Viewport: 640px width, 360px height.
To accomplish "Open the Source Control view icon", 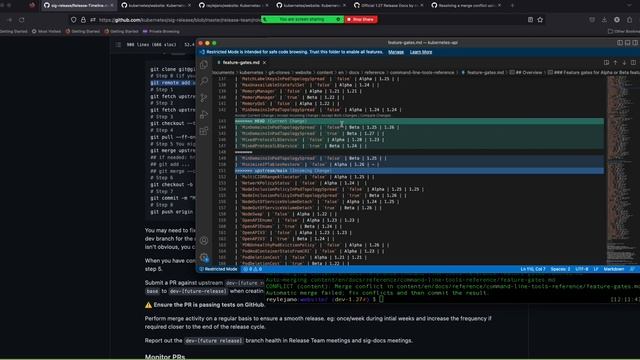I will (204, 98).
